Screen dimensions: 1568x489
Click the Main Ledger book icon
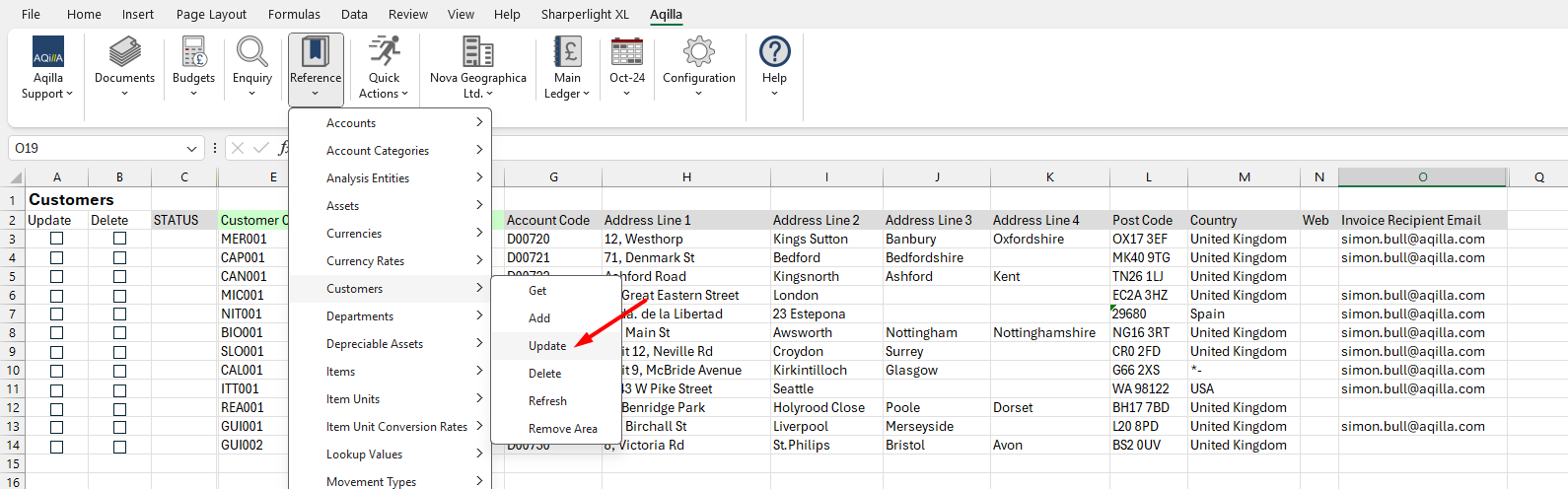coord(567,53)
